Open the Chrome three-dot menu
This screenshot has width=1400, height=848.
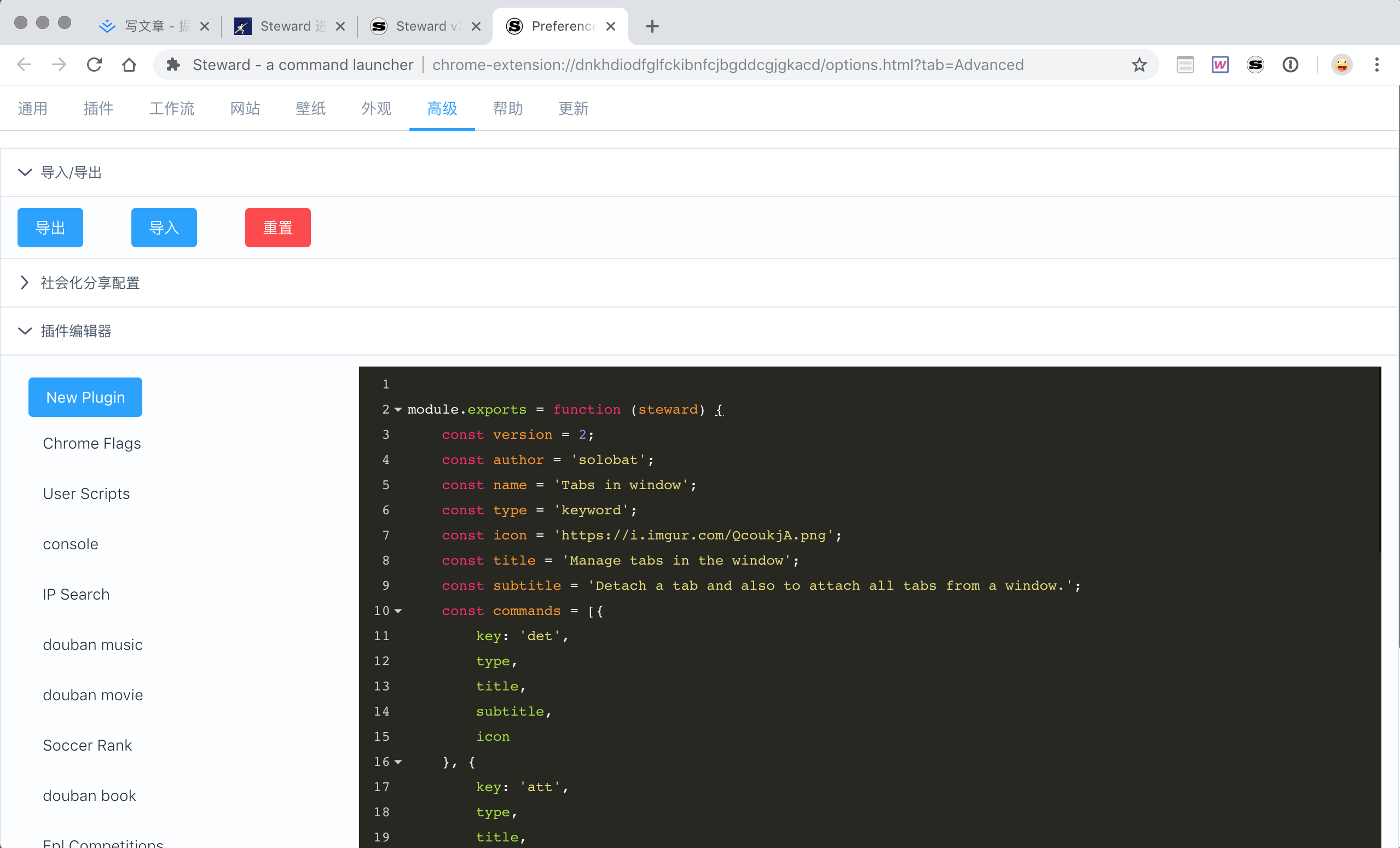tap(1376, 65)
